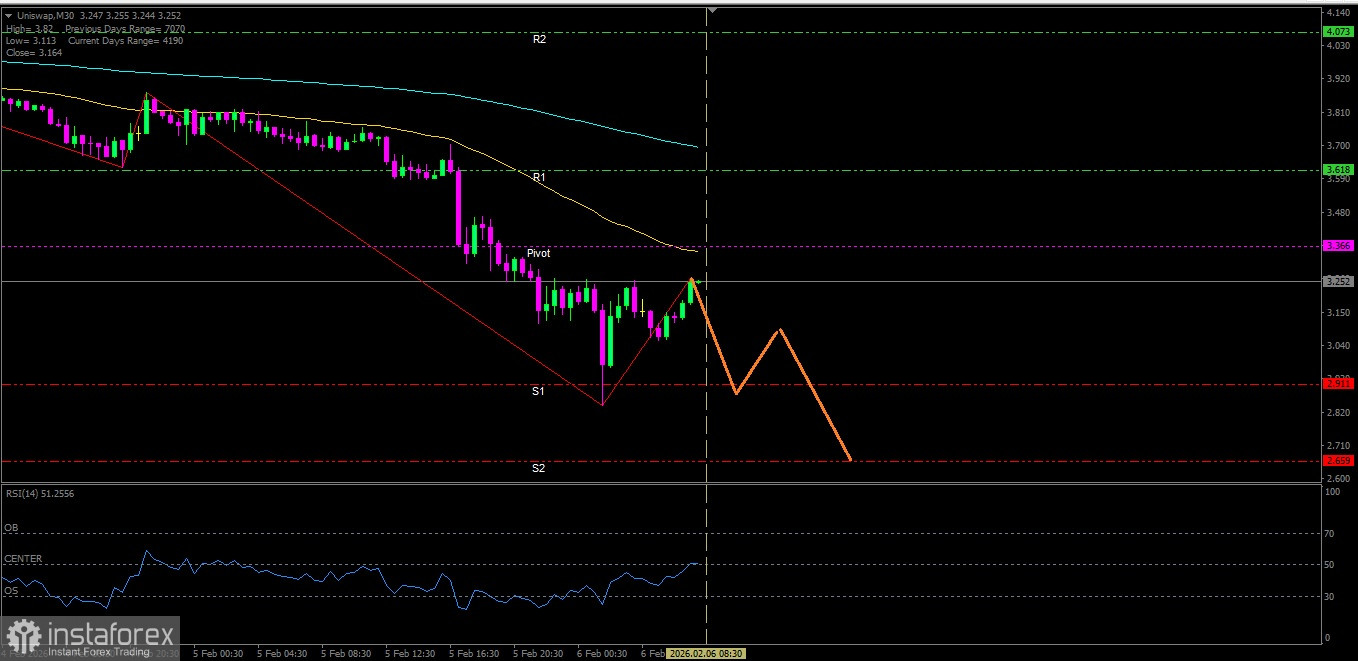Click the chart shift triangle marker at top
This screenshot has width=1358, height=661.
(x=711, y=11)
